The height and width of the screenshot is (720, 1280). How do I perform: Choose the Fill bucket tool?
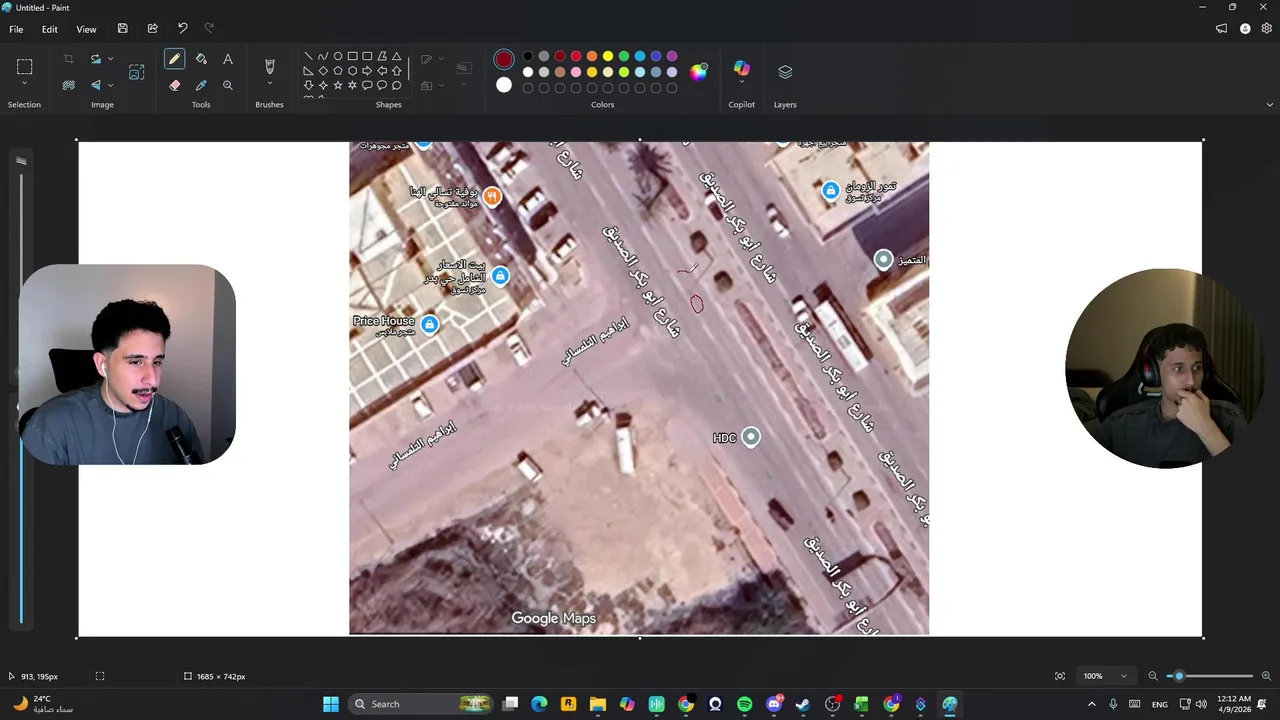(201, 59)
